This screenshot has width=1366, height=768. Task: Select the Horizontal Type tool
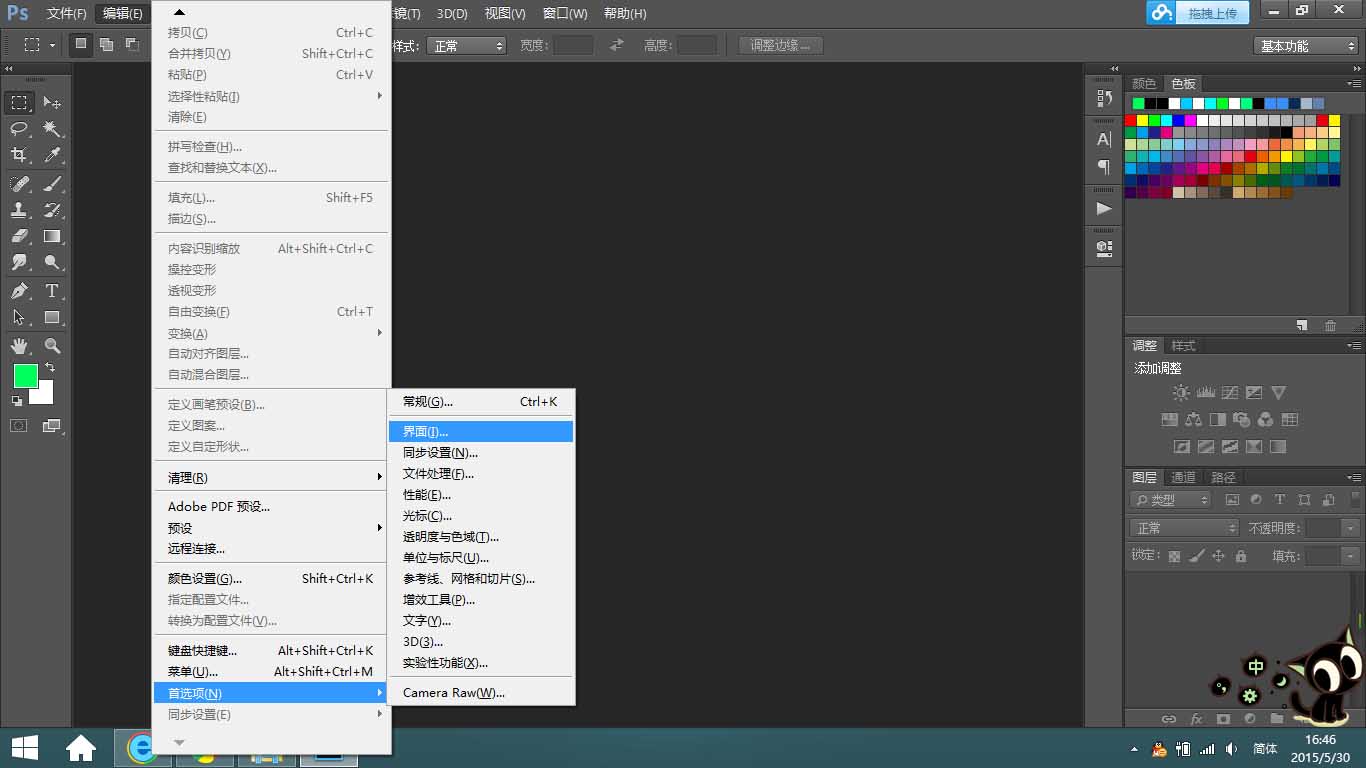click(52, 291)
